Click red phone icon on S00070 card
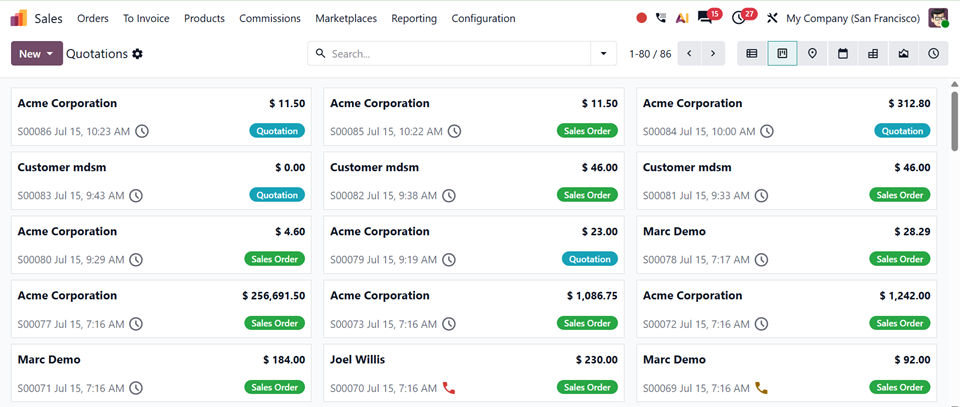 pyautogui.click(x=449, y=387)
